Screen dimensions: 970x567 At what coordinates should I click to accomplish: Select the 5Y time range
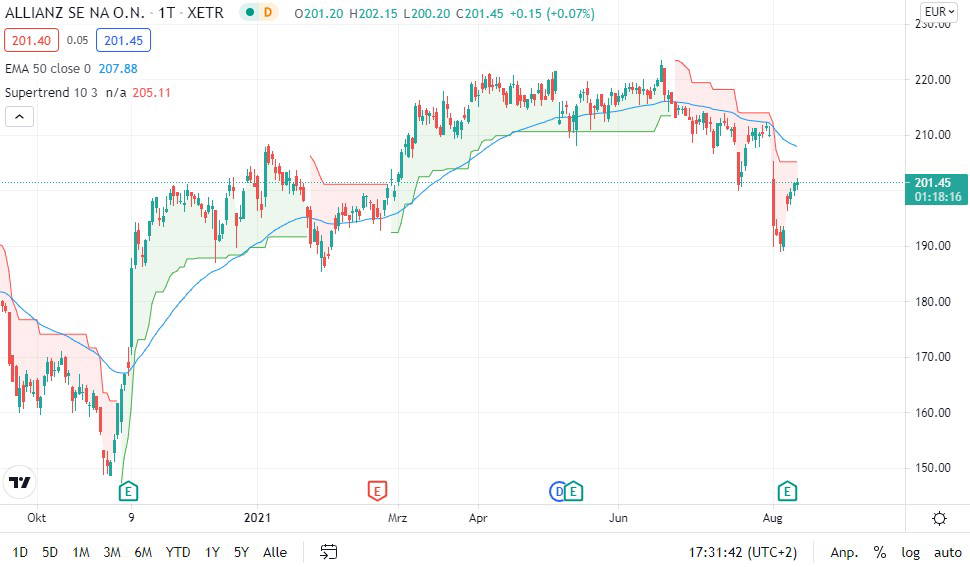point(241,552)
